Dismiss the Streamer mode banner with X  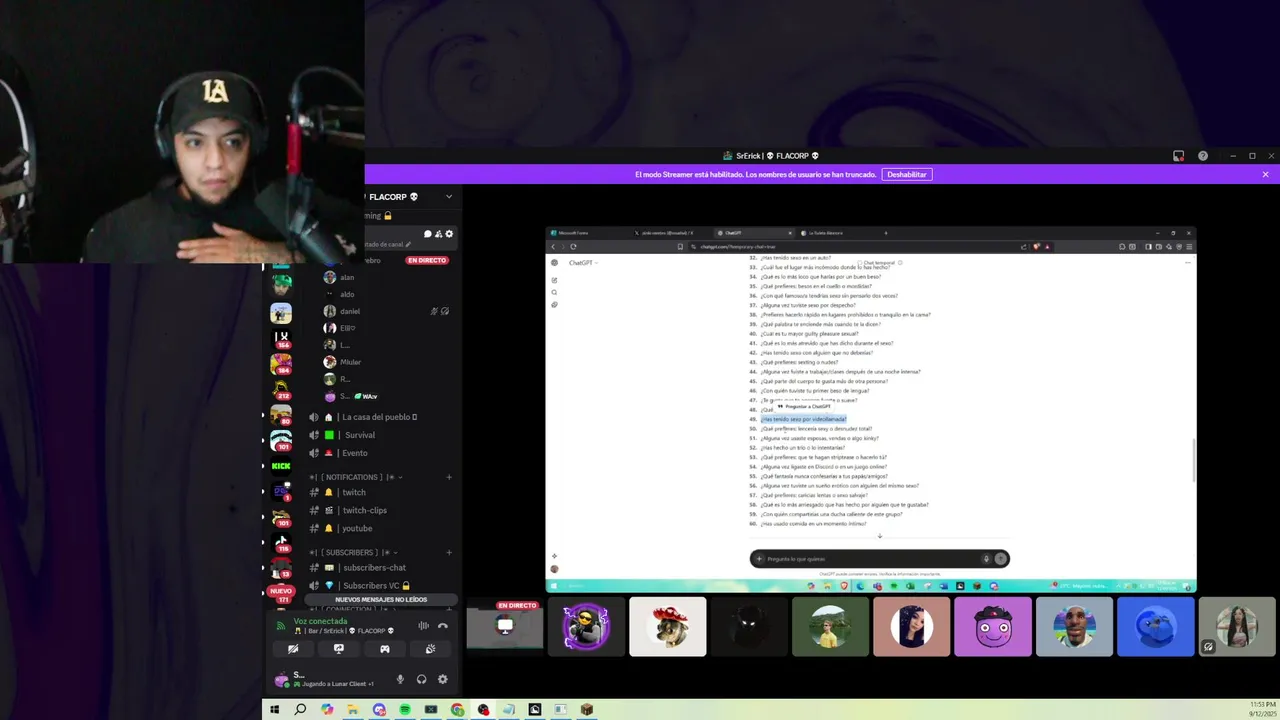click(x=1265, y=174)
